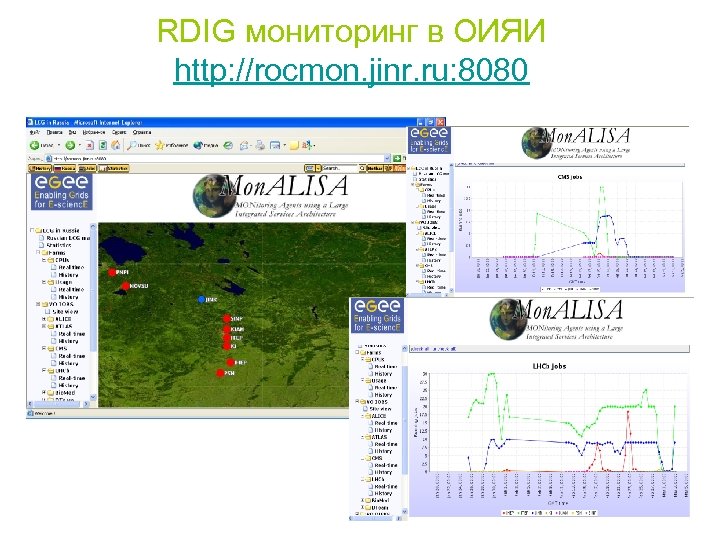
Task: Expand the BioMed folder in the main tree
Action: [x=44, y=393]
